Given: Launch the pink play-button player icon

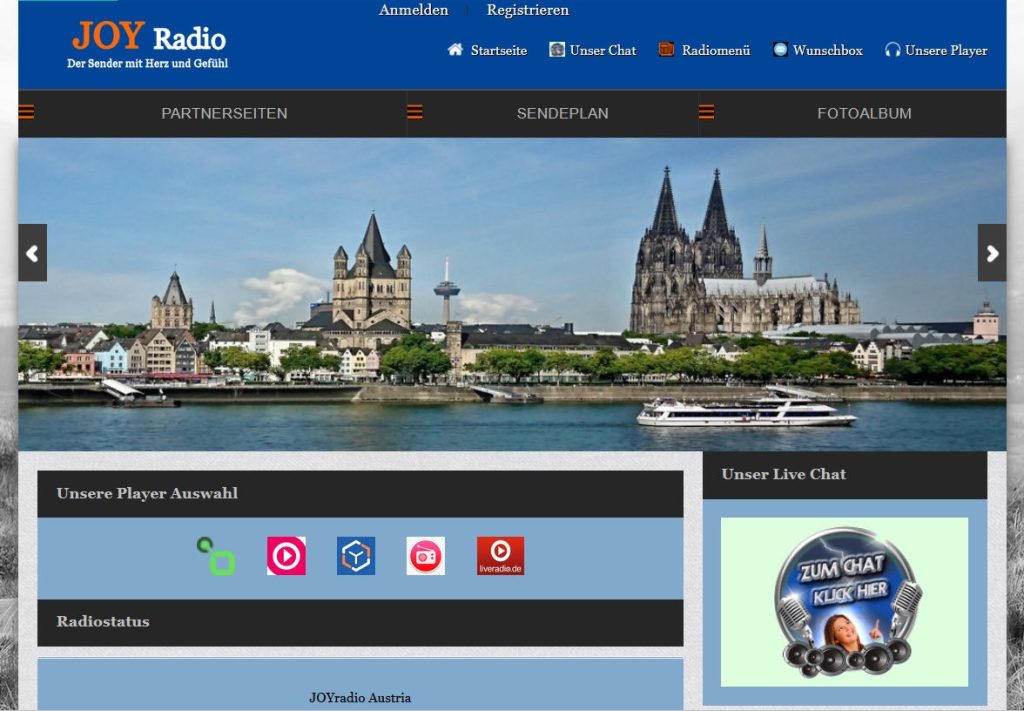Looking at the screenshot, I should pos(286,556).
